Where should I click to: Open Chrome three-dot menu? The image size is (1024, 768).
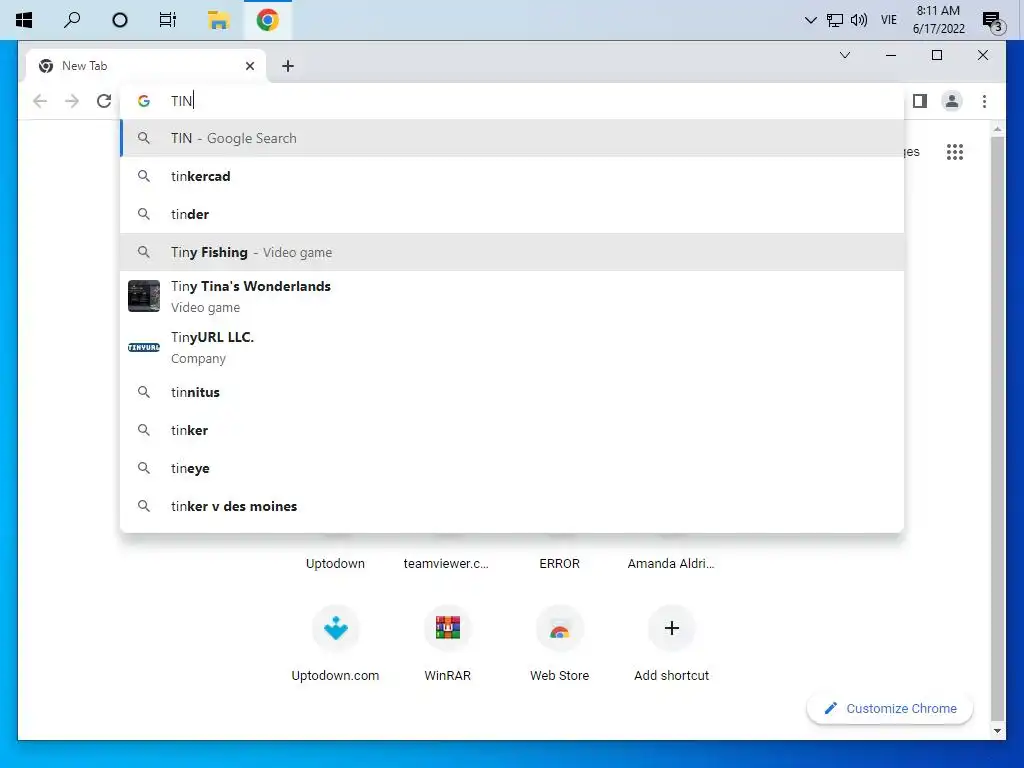(984, 101)
